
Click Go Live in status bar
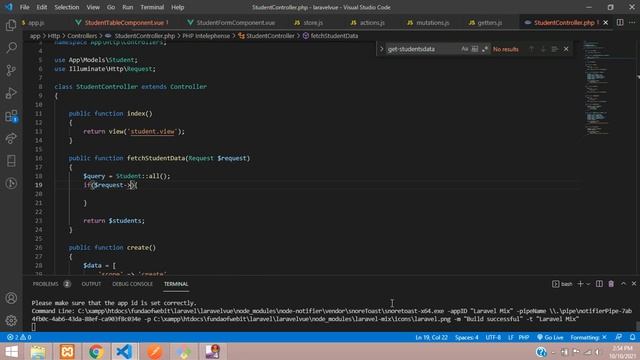click(550, 338)
